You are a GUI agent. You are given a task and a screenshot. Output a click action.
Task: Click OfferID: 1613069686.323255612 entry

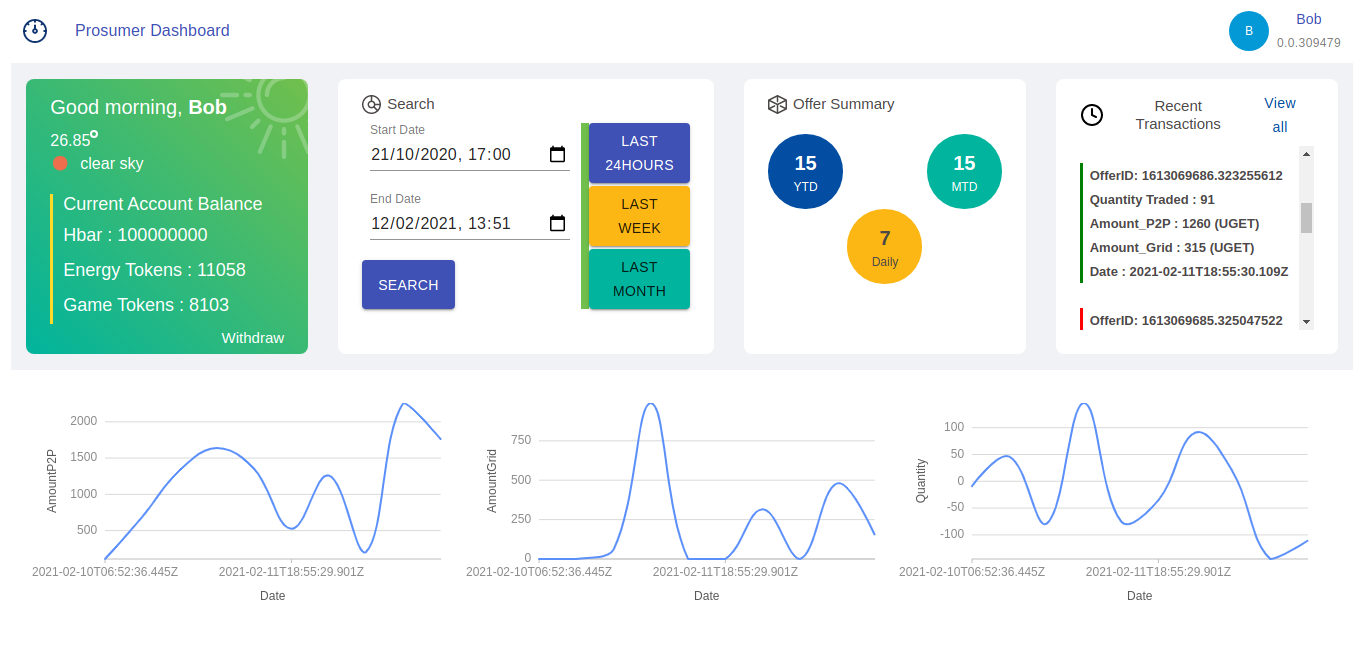(x=1186, y=175)
